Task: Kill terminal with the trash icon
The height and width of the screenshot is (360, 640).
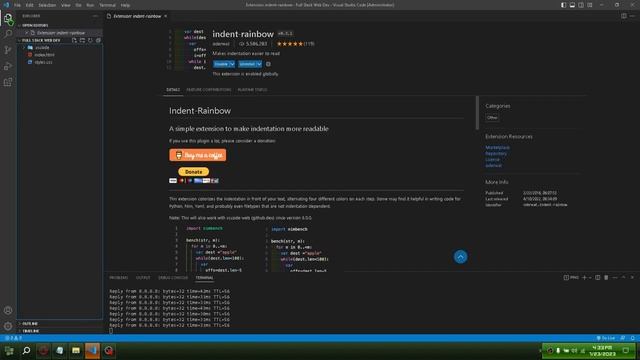Action: click(606, 278)
